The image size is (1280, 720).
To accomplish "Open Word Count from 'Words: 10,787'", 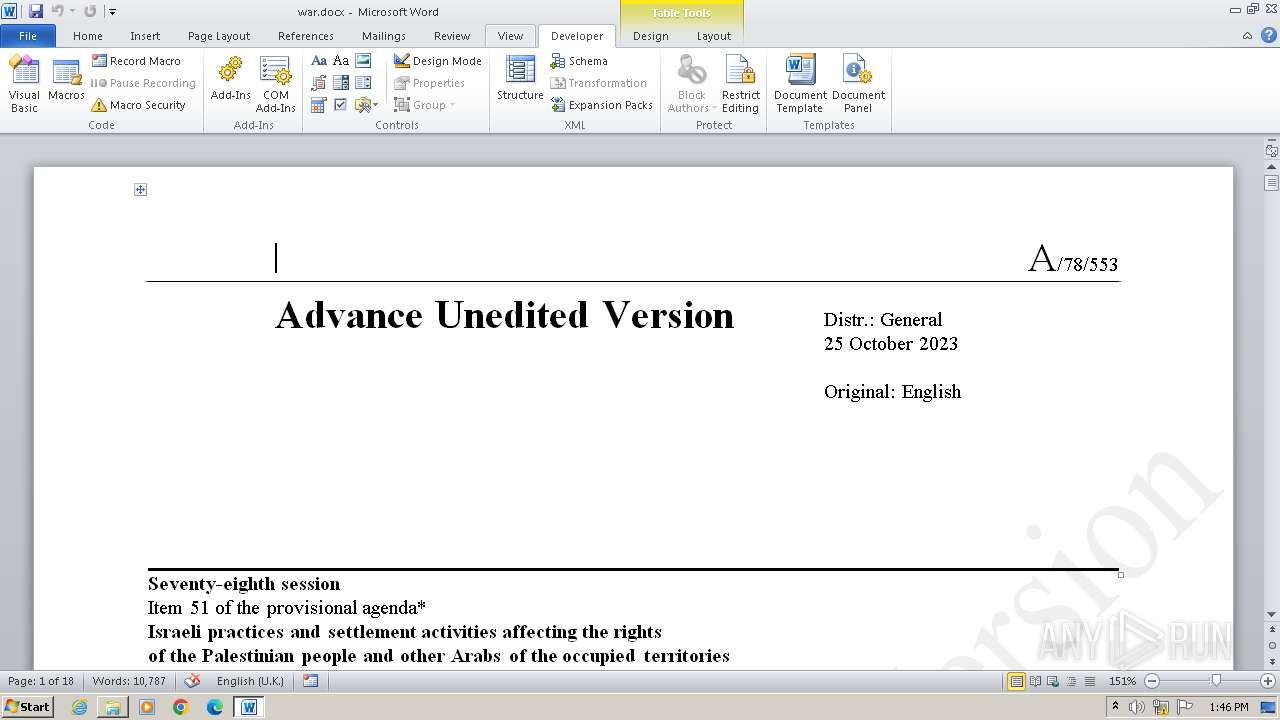I will [129, 681].
